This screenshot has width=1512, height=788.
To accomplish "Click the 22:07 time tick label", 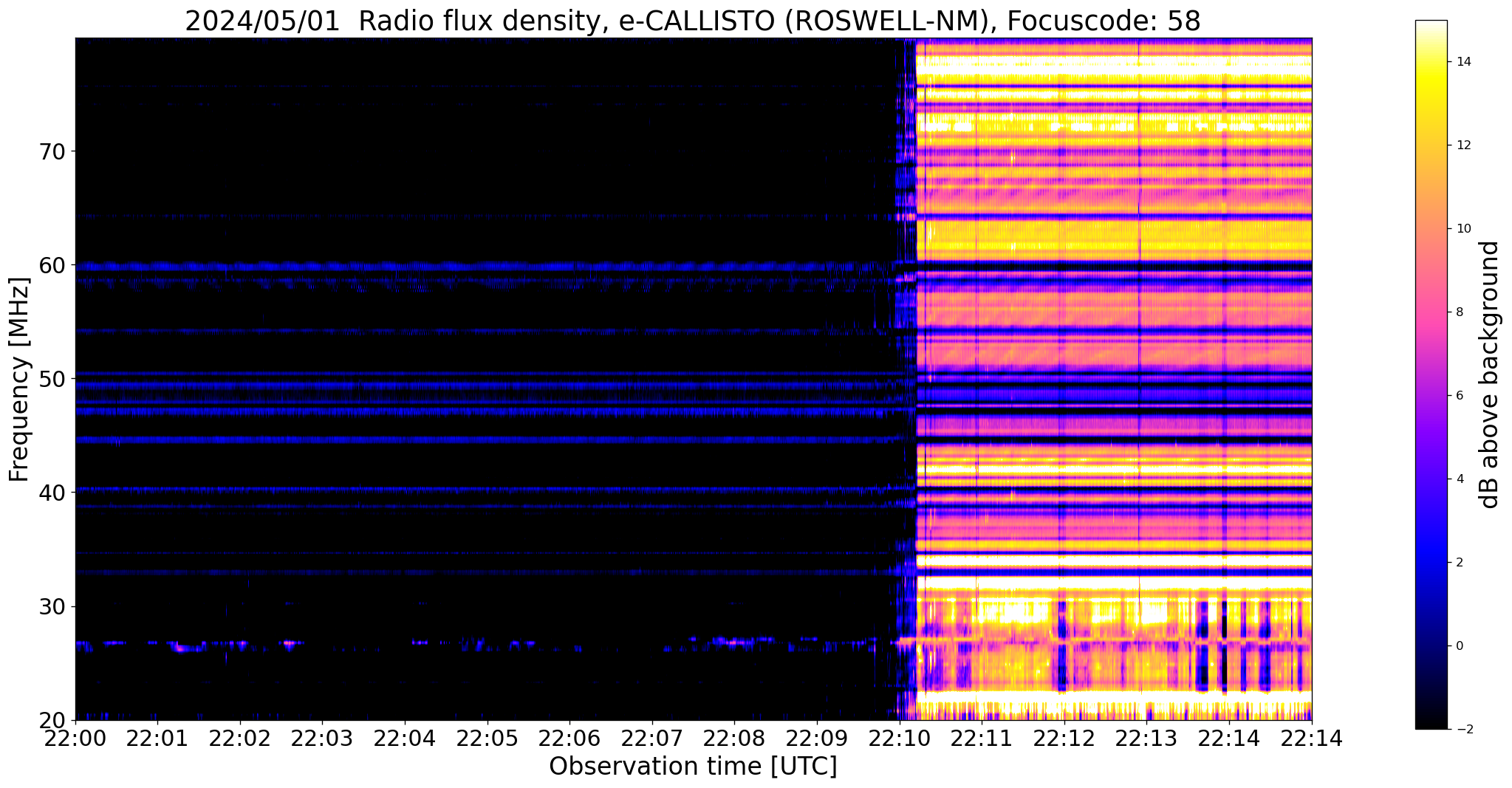I will click(652, 738).
